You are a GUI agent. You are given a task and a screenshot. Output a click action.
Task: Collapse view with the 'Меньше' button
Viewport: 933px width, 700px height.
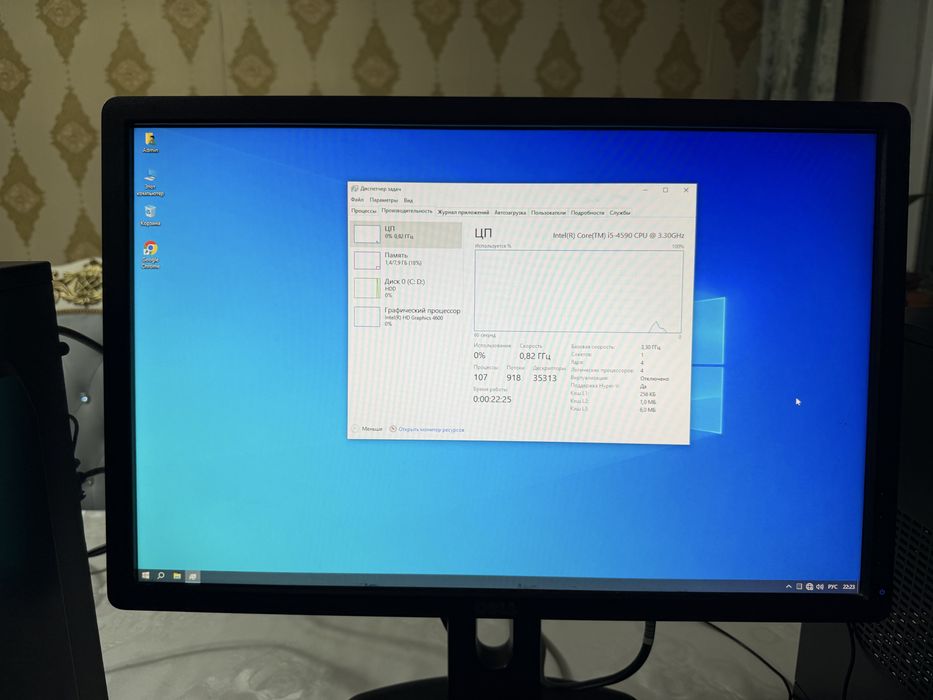pyautogui.click(x=368, y=429)
